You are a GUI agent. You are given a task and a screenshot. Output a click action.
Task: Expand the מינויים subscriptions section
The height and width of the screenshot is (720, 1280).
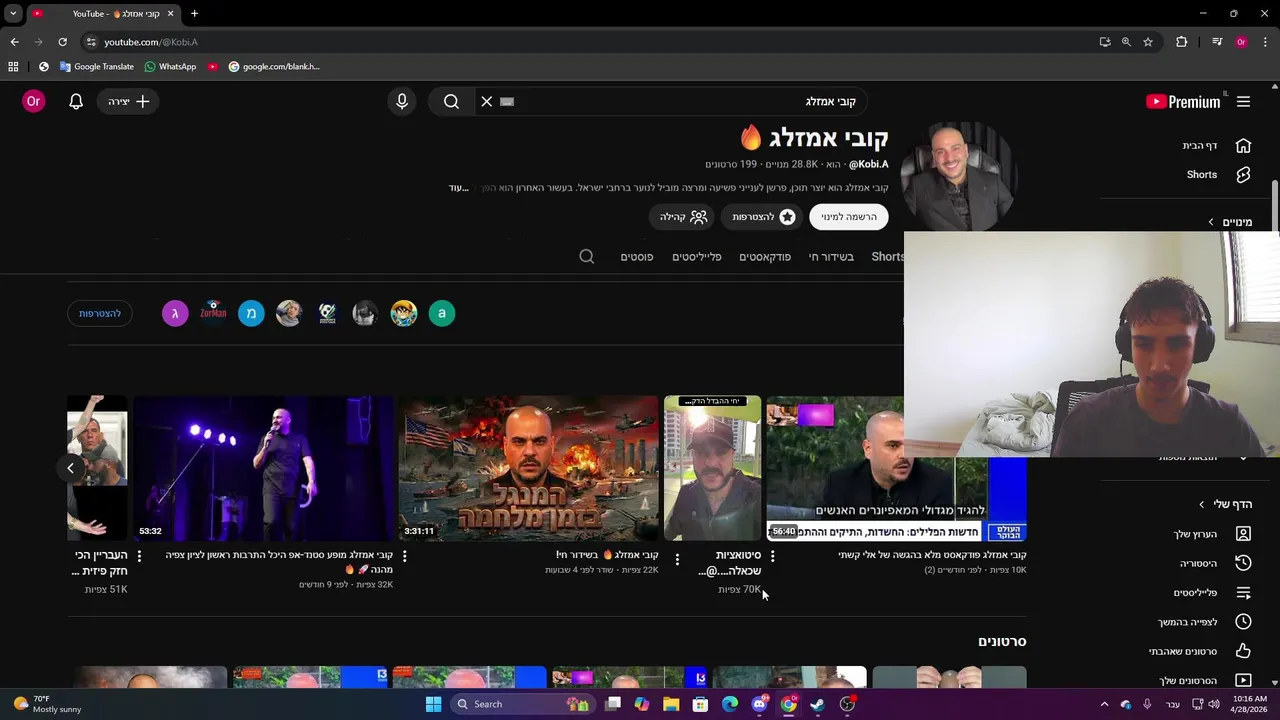pyautogui.click(x=1230, y=222)
